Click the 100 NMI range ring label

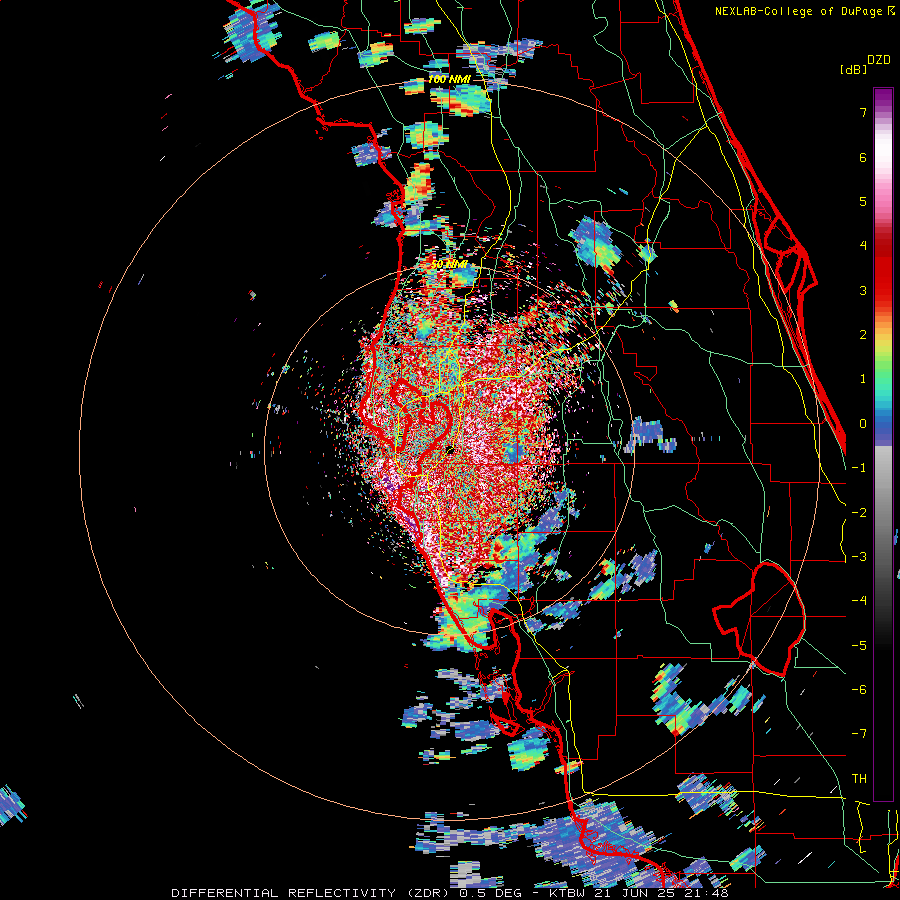[449, 79]
